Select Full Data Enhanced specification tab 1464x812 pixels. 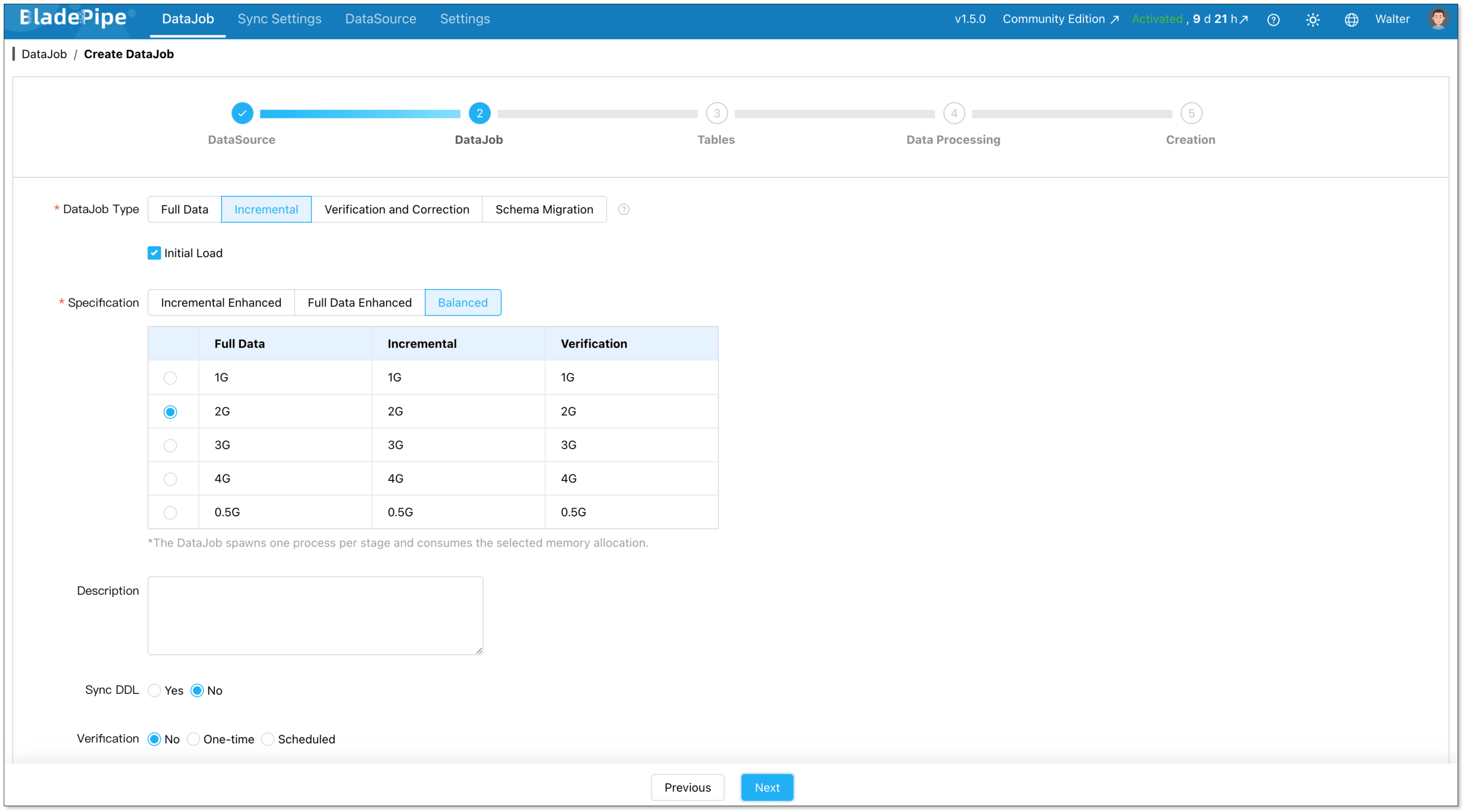click(359, 302)
